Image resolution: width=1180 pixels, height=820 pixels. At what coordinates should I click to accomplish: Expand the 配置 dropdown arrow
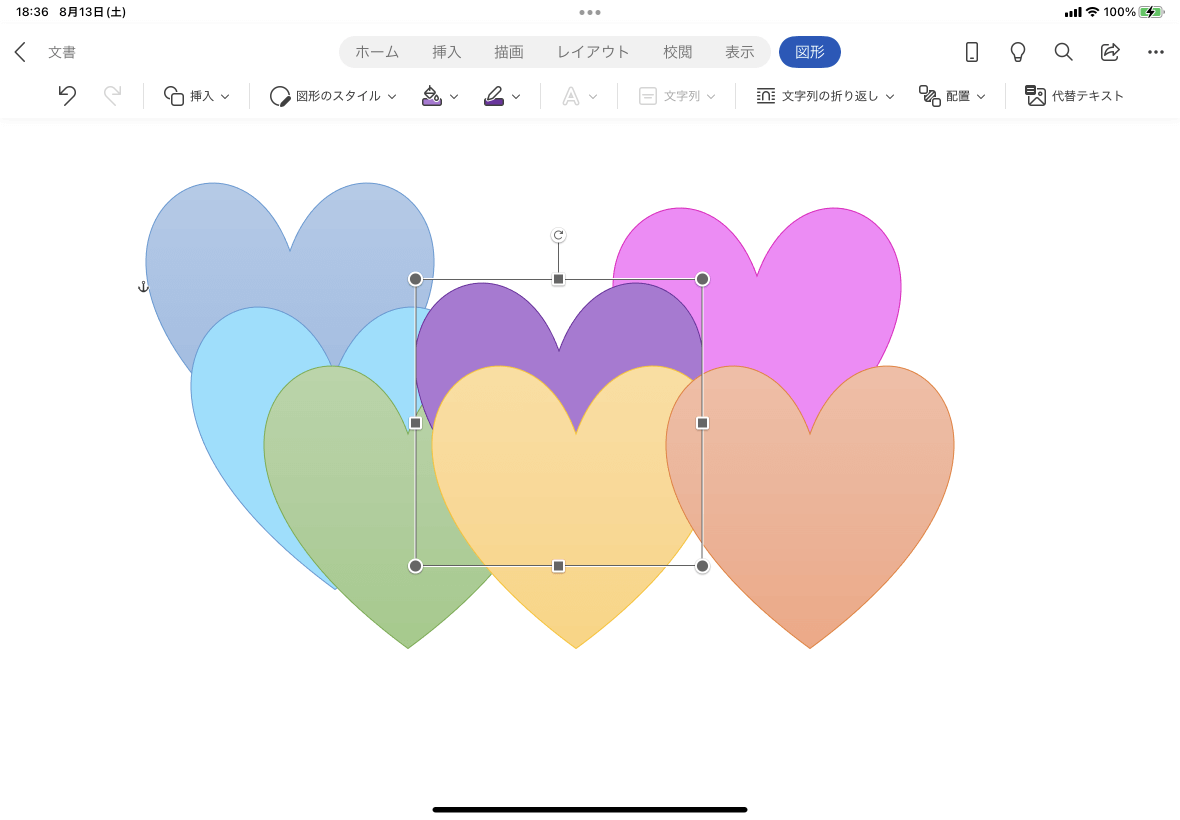coord(981,96)
